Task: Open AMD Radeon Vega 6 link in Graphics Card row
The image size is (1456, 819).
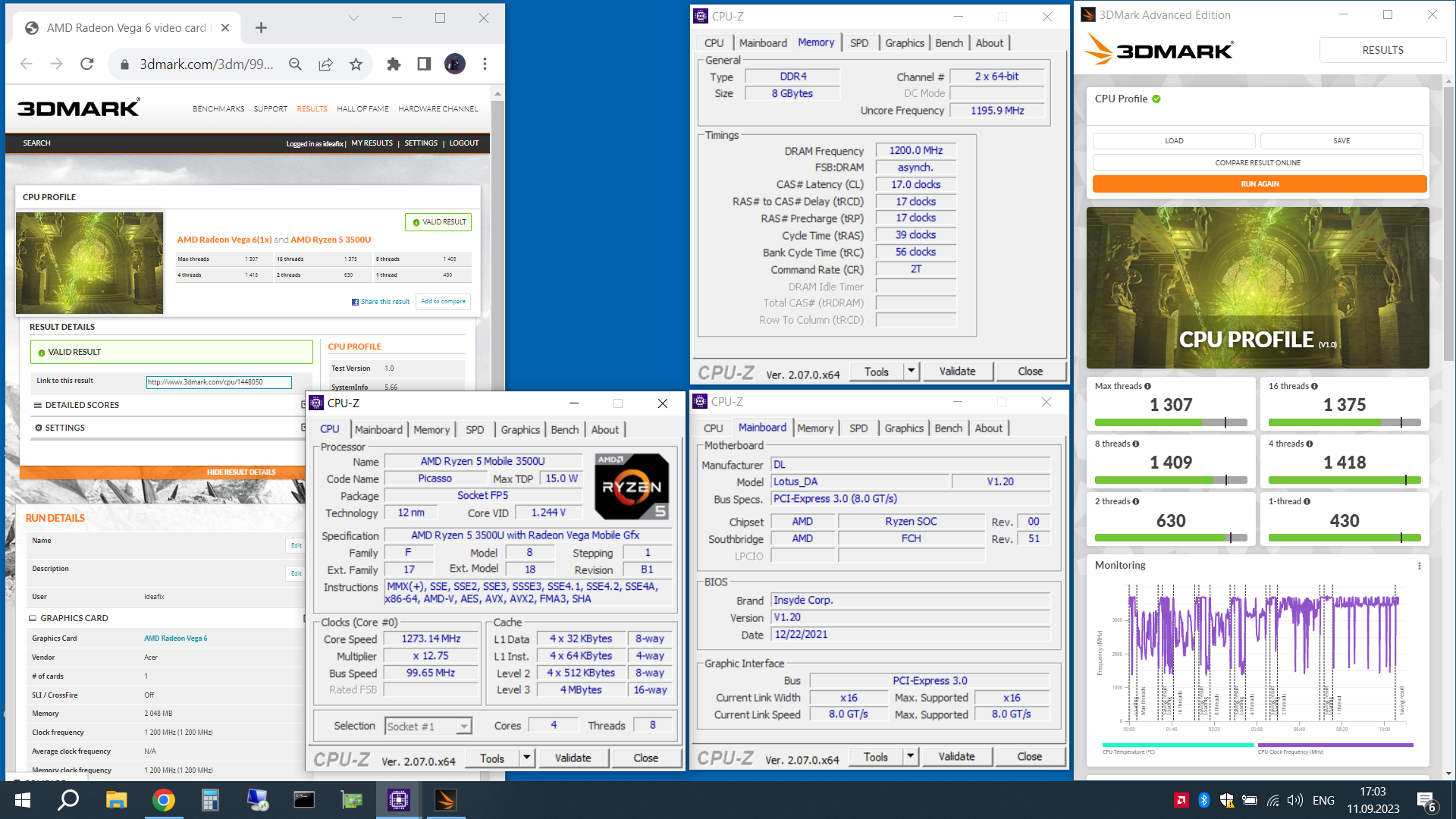Action: tap(175, 639)
